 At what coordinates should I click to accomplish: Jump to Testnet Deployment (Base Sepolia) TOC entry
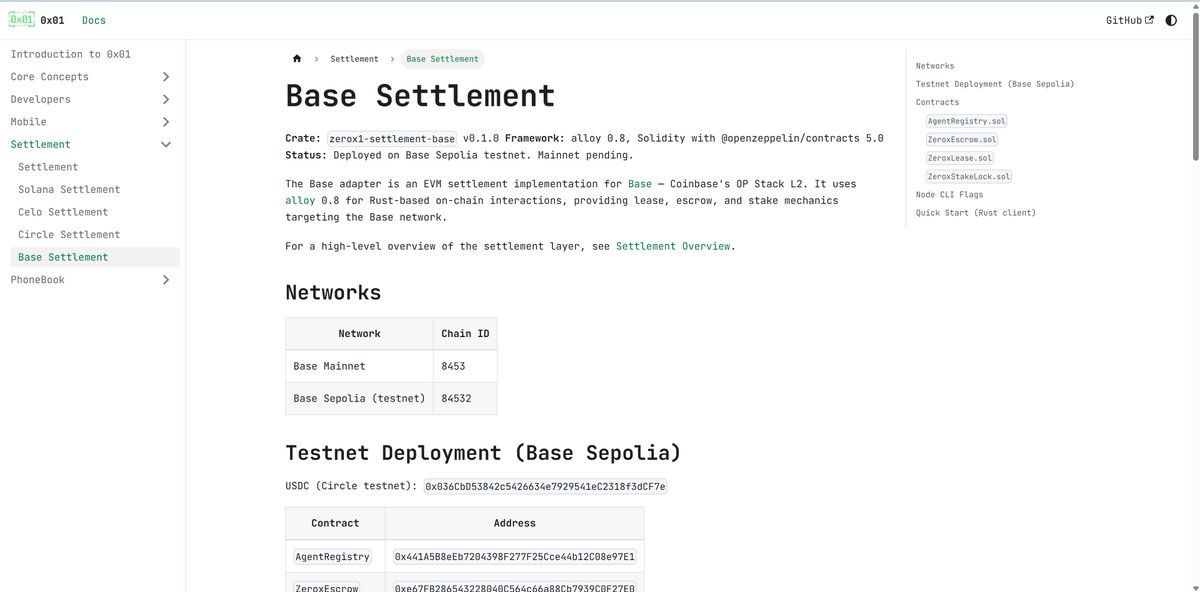click(995, 84)
